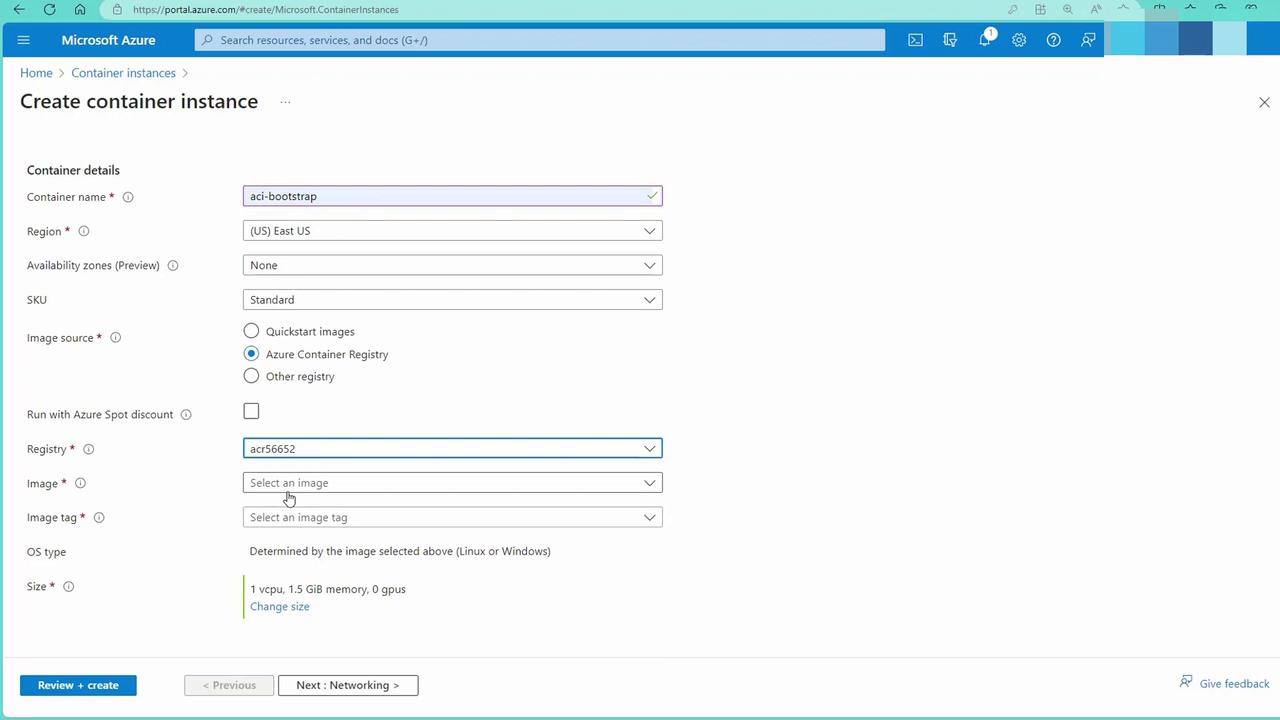The width and height of the screenshot is (1280, 720).
Task: Go to Container instances breadcrumb link
Action: (123, 73)
